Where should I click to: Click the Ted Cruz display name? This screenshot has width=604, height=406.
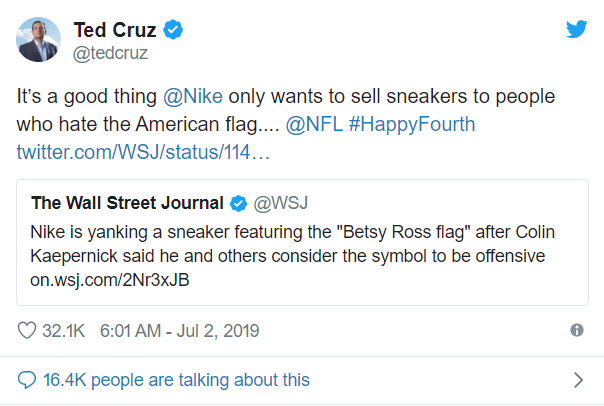(115, 30)
